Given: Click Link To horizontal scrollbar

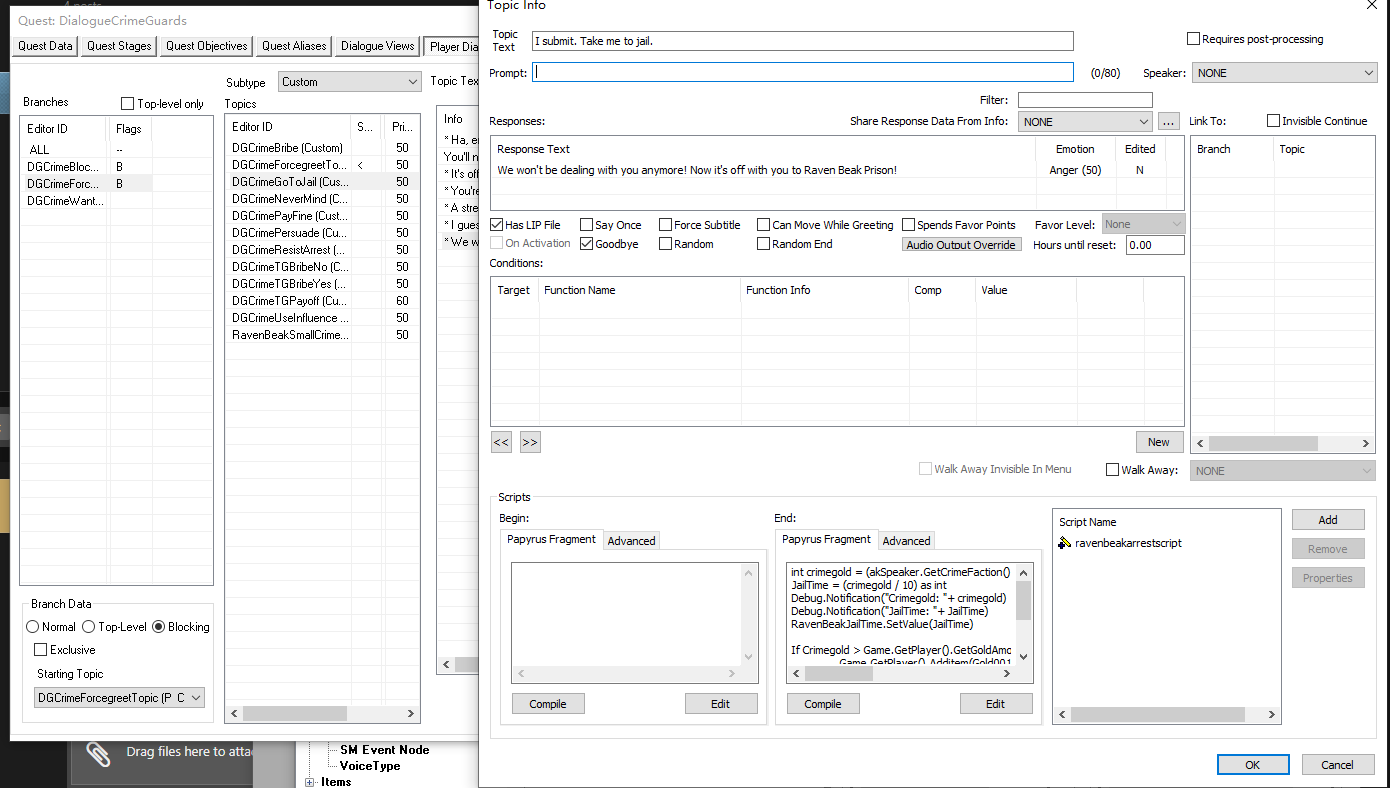Looking at the screenshot, I should point(1283,443).
